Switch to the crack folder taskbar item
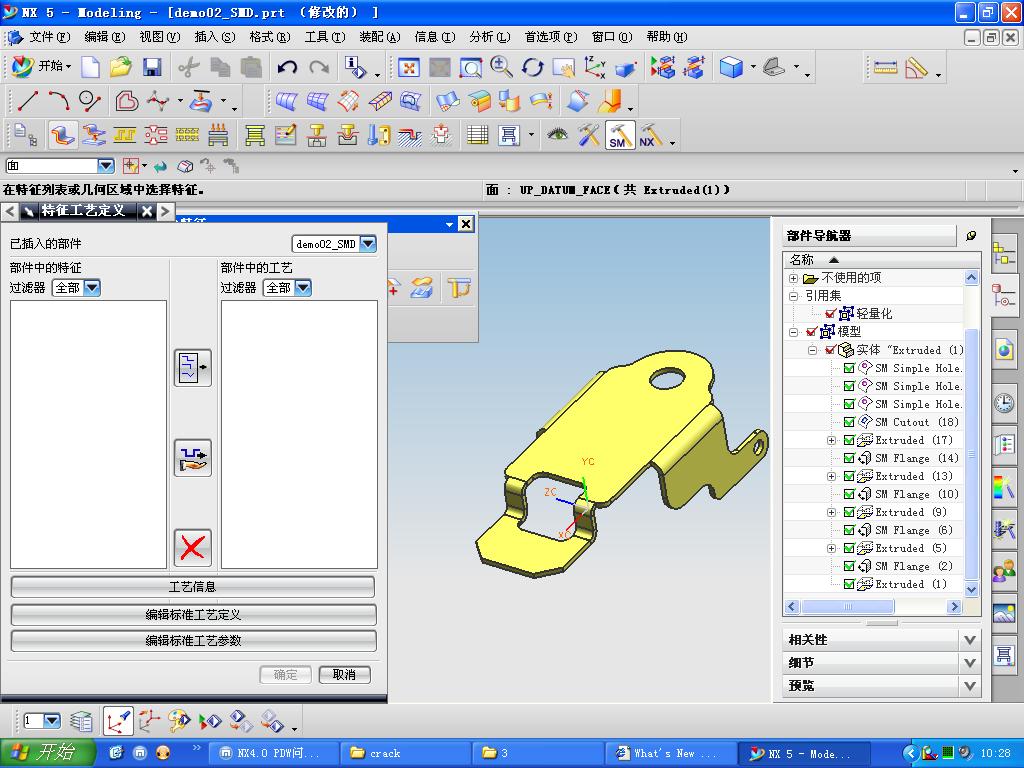The image size is (1024, 768). (x=405, y=753)
